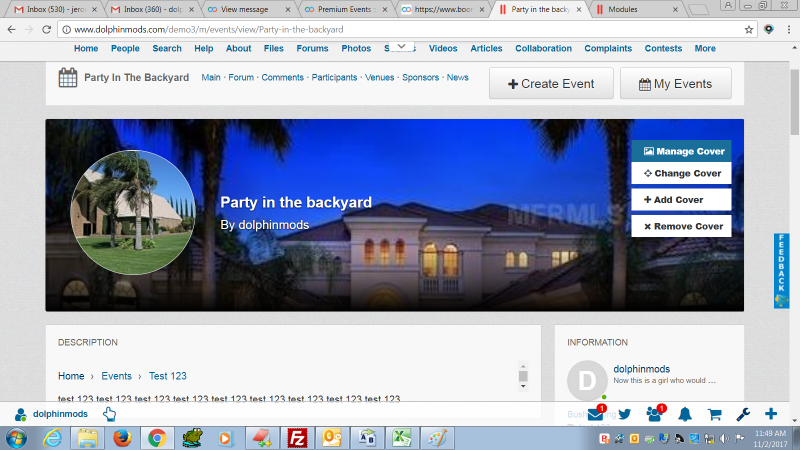The width and height of the screenshot is (800, 450).
Task: Go back with the browser back arrow
Action: pos(11,30)
